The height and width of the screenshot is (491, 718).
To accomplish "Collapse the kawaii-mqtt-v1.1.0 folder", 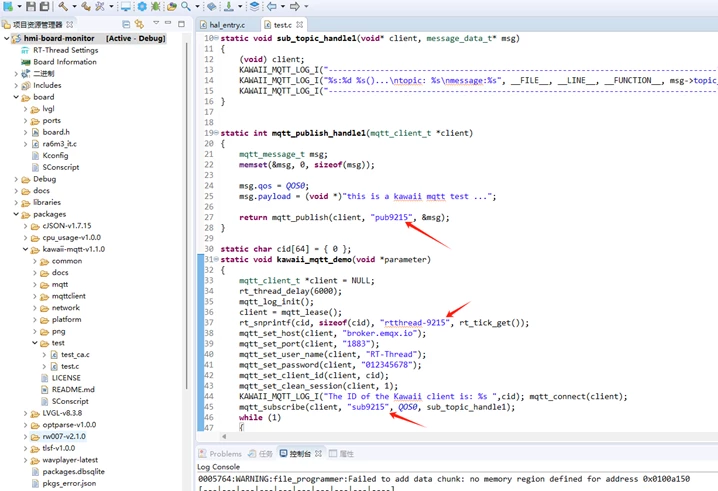I will pos(25,249).
